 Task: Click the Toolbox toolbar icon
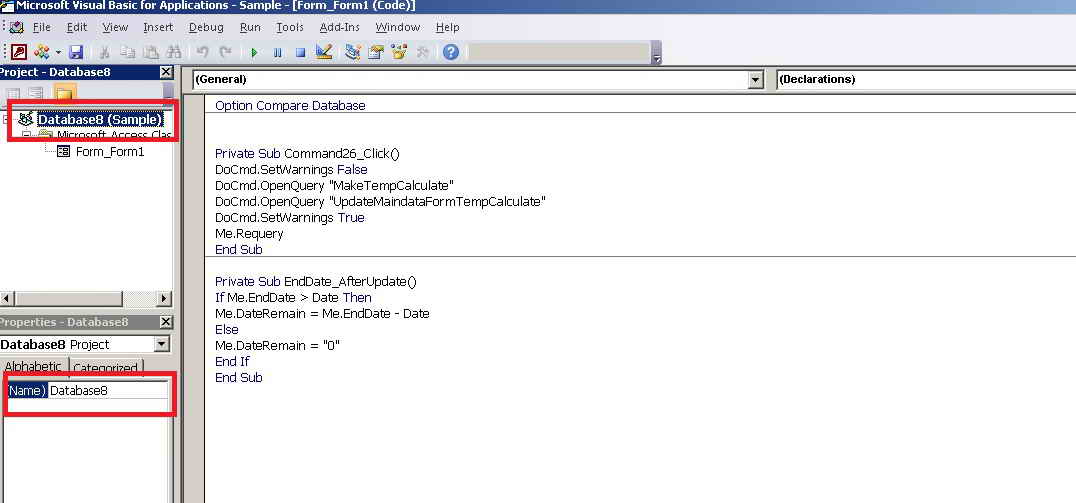(422, 52)
